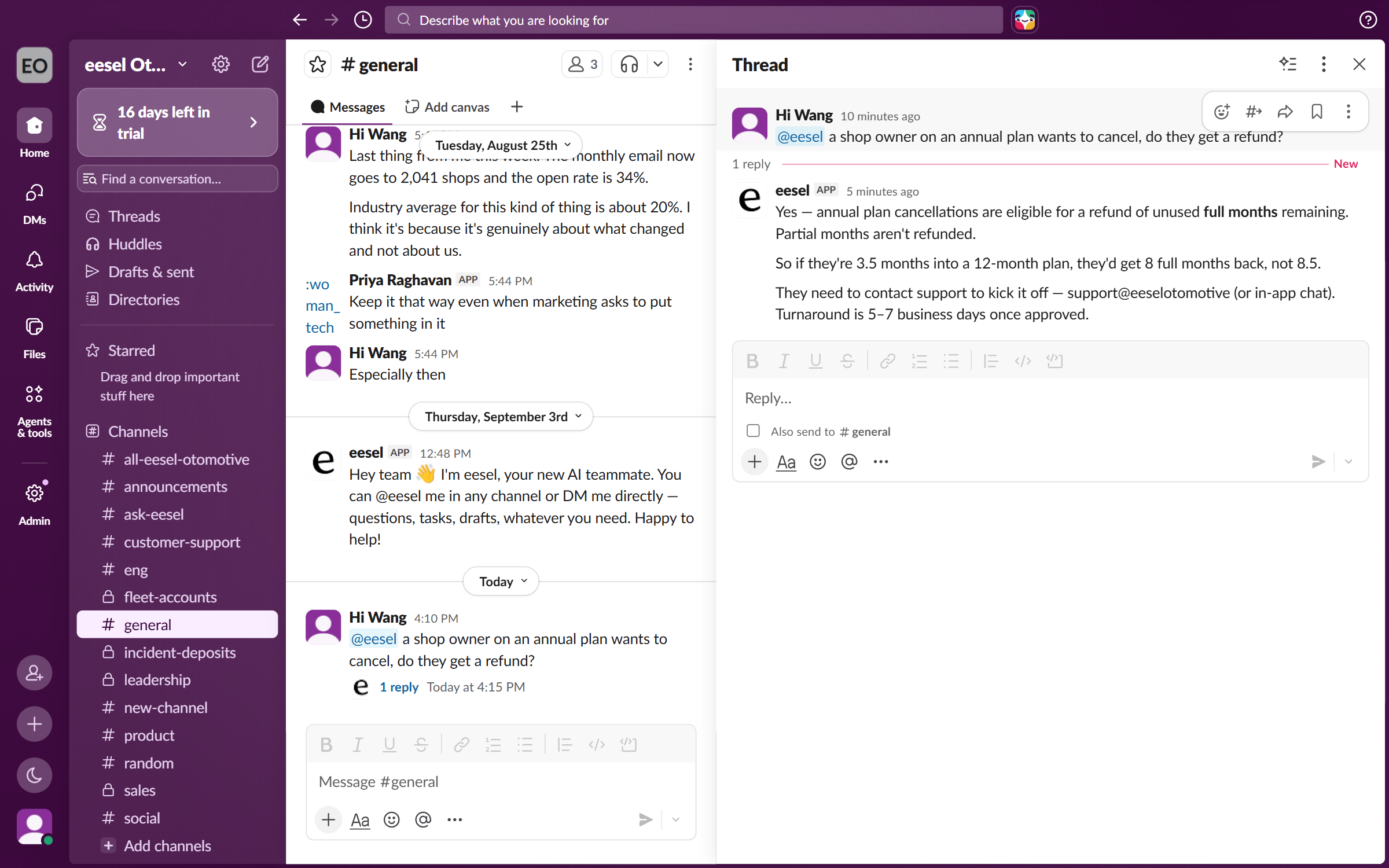Open workspace settings gear beside eesel name
This screenshot has height=868, width=1389.
[221, 64]
